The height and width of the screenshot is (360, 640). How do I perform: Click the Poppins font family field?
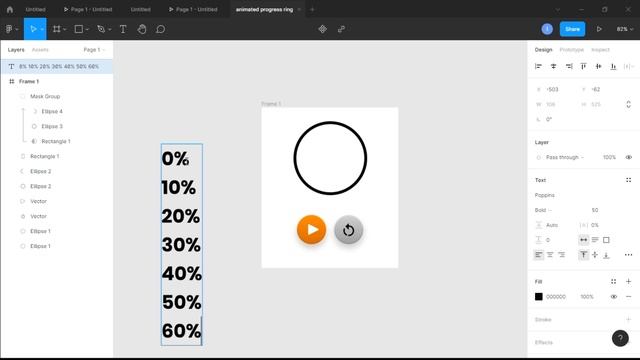tap(544, 195)
